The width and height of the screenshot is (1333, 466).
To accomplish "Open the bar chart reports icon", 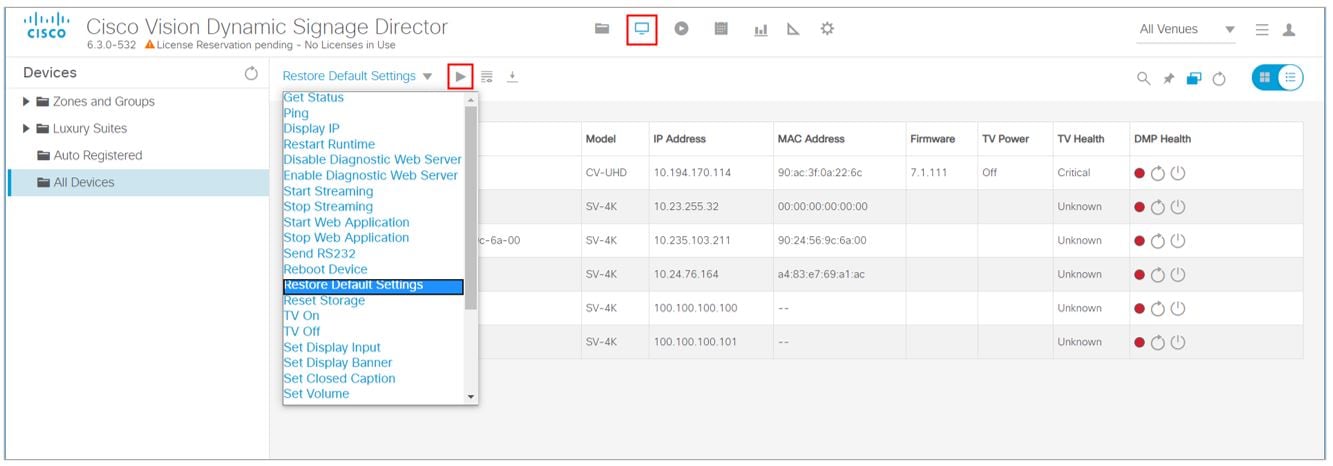I will pos(760,30).
